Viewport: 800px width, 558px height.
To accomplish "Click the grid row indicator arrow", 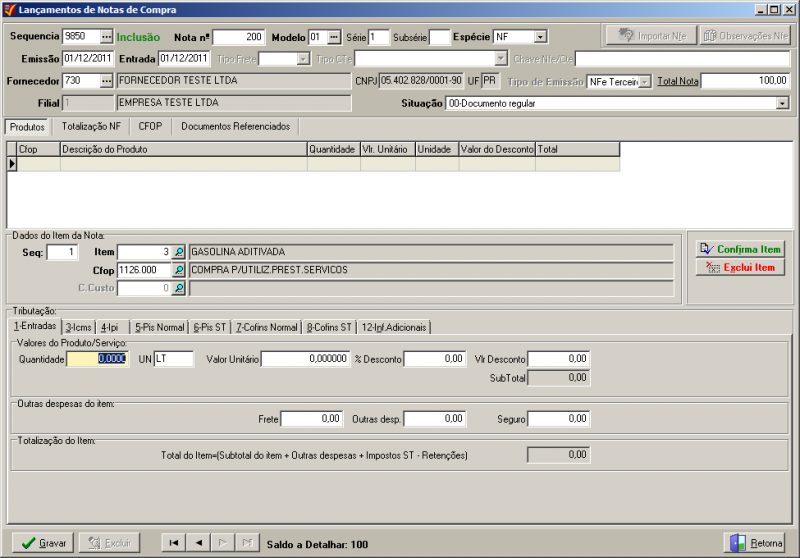I will pos(12,164).
